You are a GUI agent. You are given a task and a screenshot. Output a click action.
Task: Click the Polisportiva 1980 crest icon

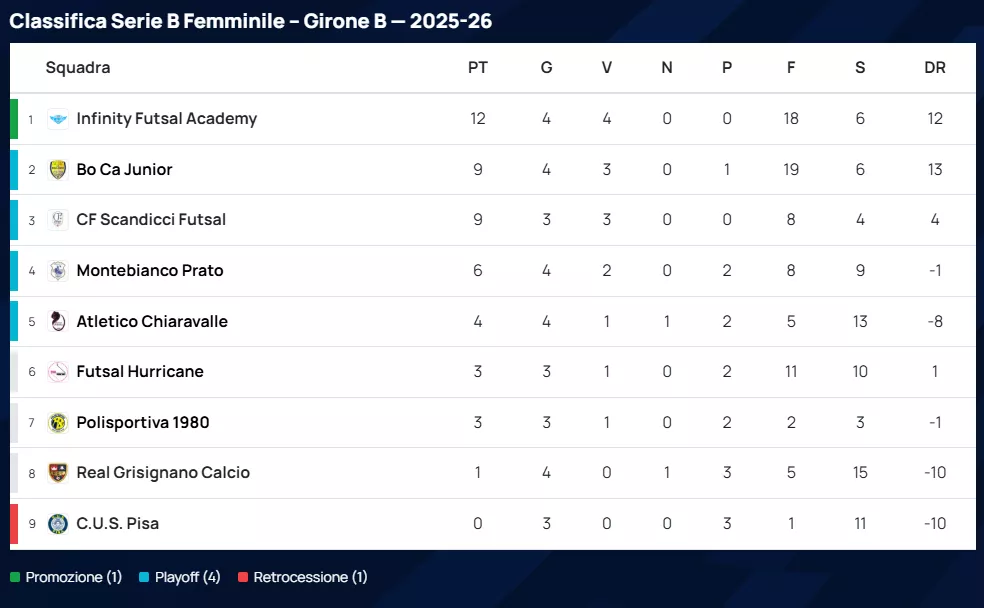[58, 423]
